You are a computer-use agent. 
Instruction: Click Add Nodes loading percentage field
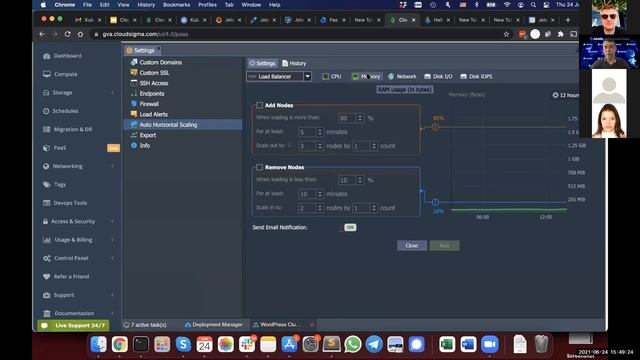point(347,118)
